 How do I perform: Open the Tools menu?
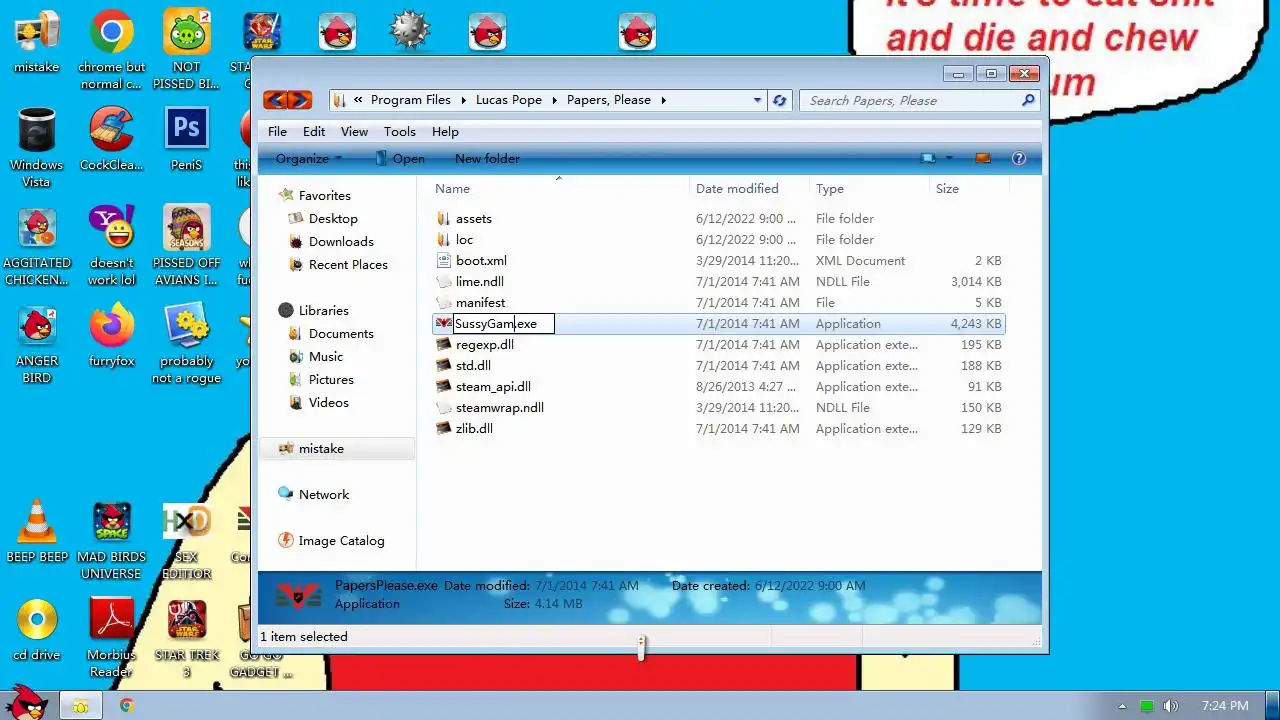tap(399, 131)
